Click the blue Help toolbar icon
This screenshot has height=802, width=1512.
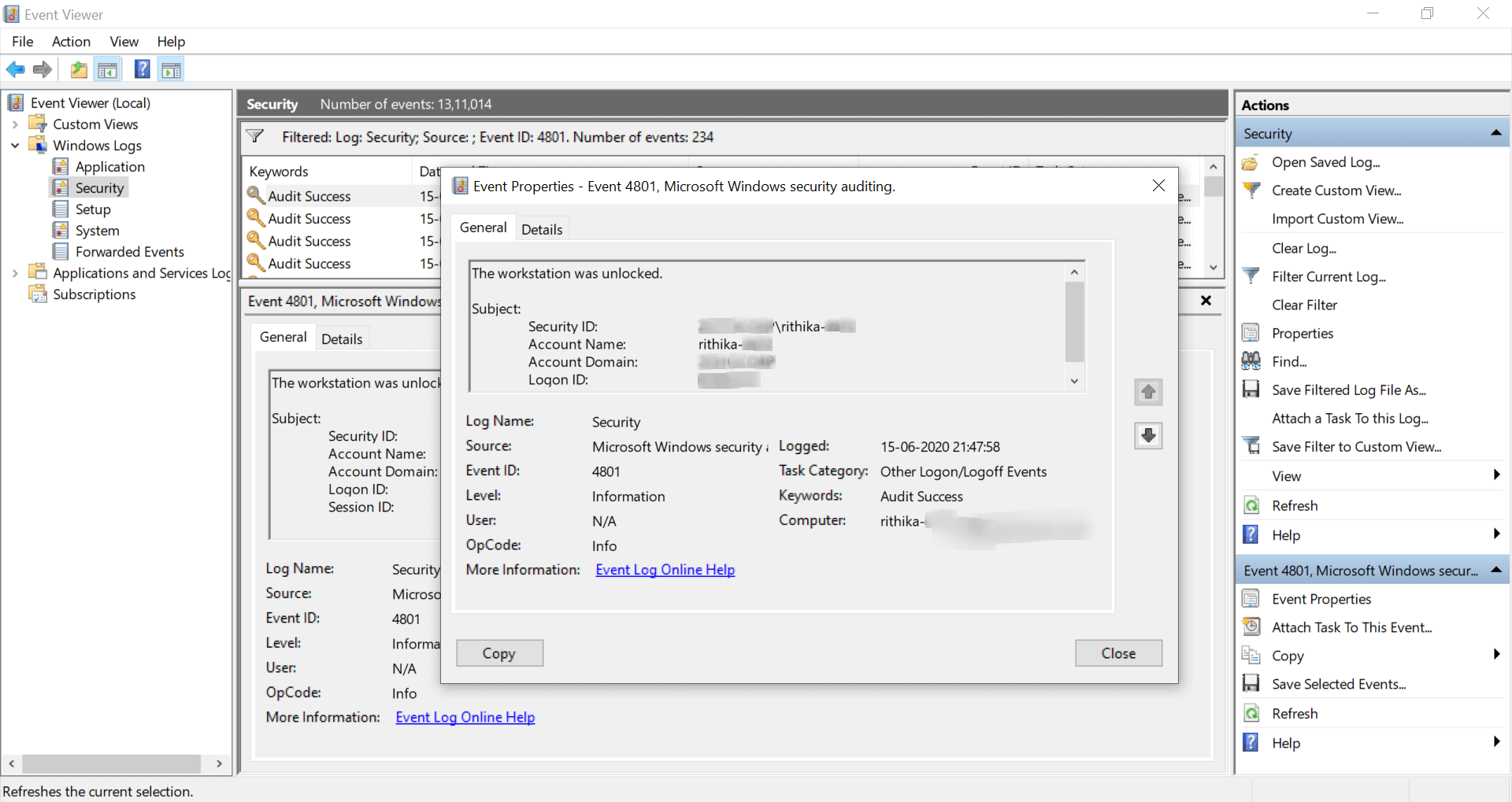coord(142,69)
